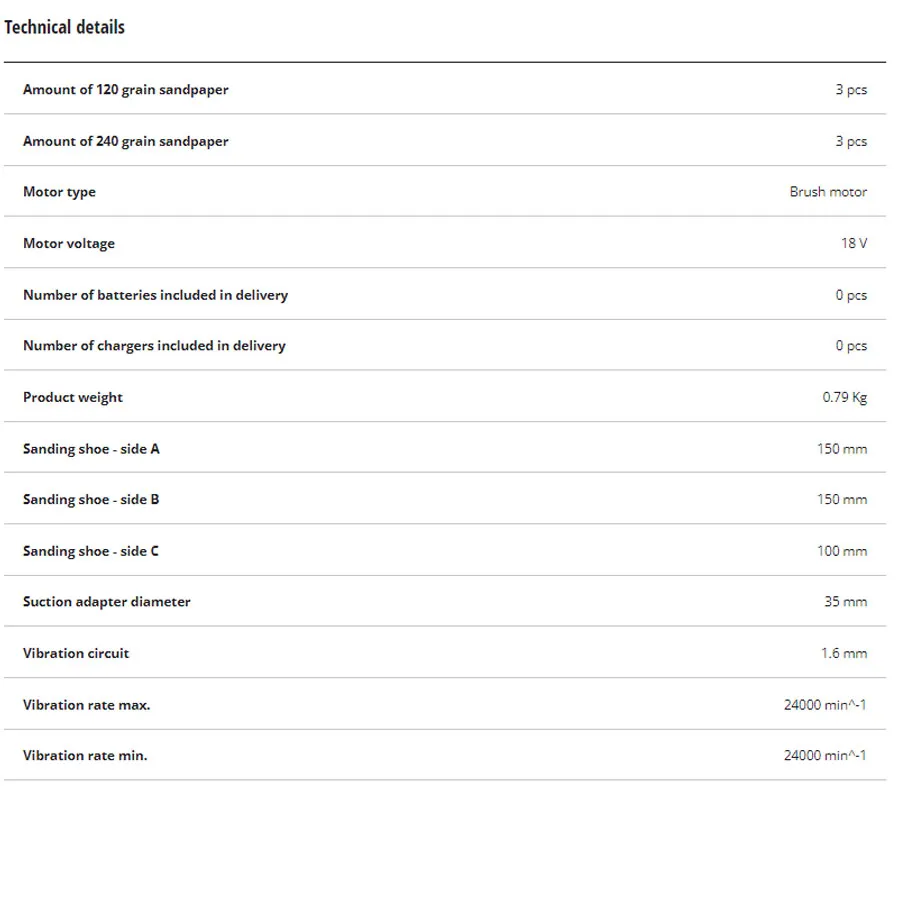Click the 0.79 Kg weight value

point(844,397)
